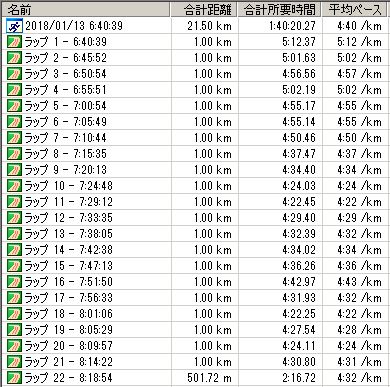Sort by the 合計距離 column header

click(x=204, y=9)
